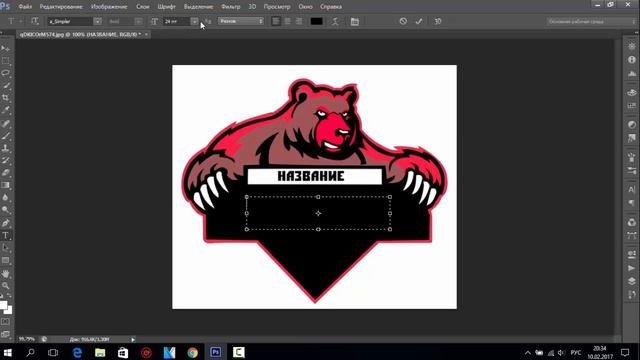
Task: Select the Pen tool
Action: click(6, 223)
